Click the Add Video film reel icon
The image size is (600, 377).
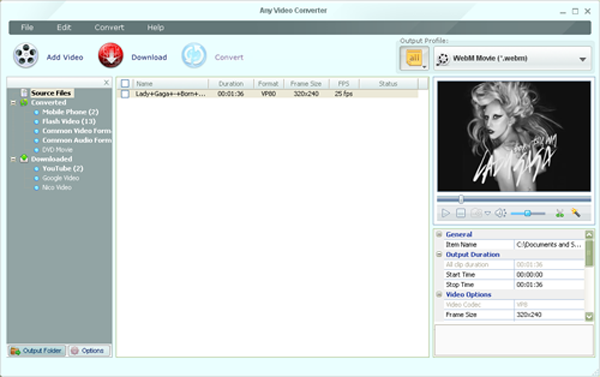(26, 55)
